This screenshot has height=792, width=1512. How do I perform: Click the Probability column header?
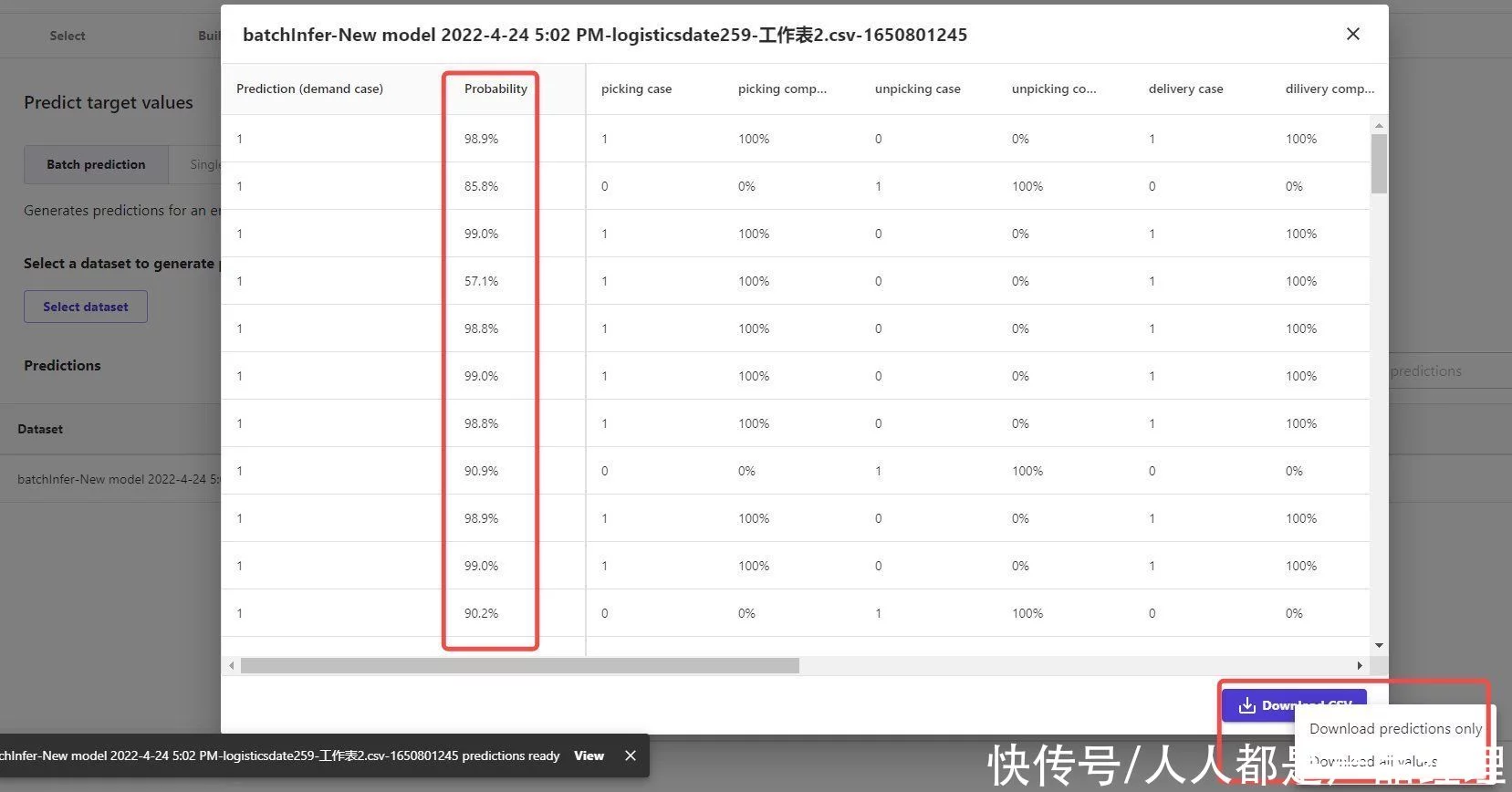495,89
